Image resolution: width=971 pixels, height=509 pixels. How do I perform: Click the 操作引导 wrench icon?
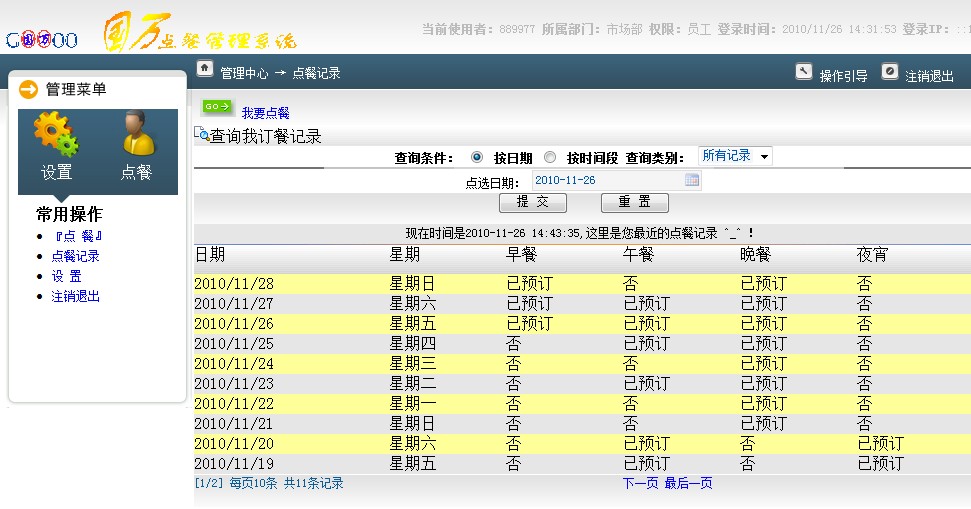click(804, 72)
